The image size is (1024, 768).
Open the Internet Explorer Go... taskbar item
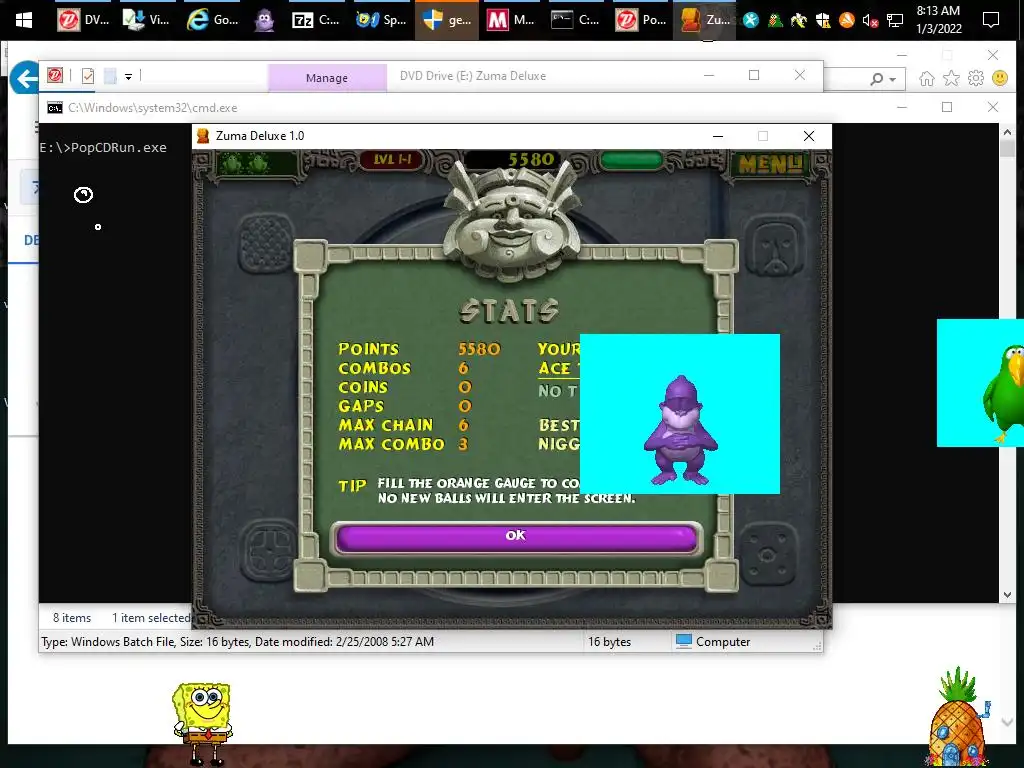click(212, 20)
